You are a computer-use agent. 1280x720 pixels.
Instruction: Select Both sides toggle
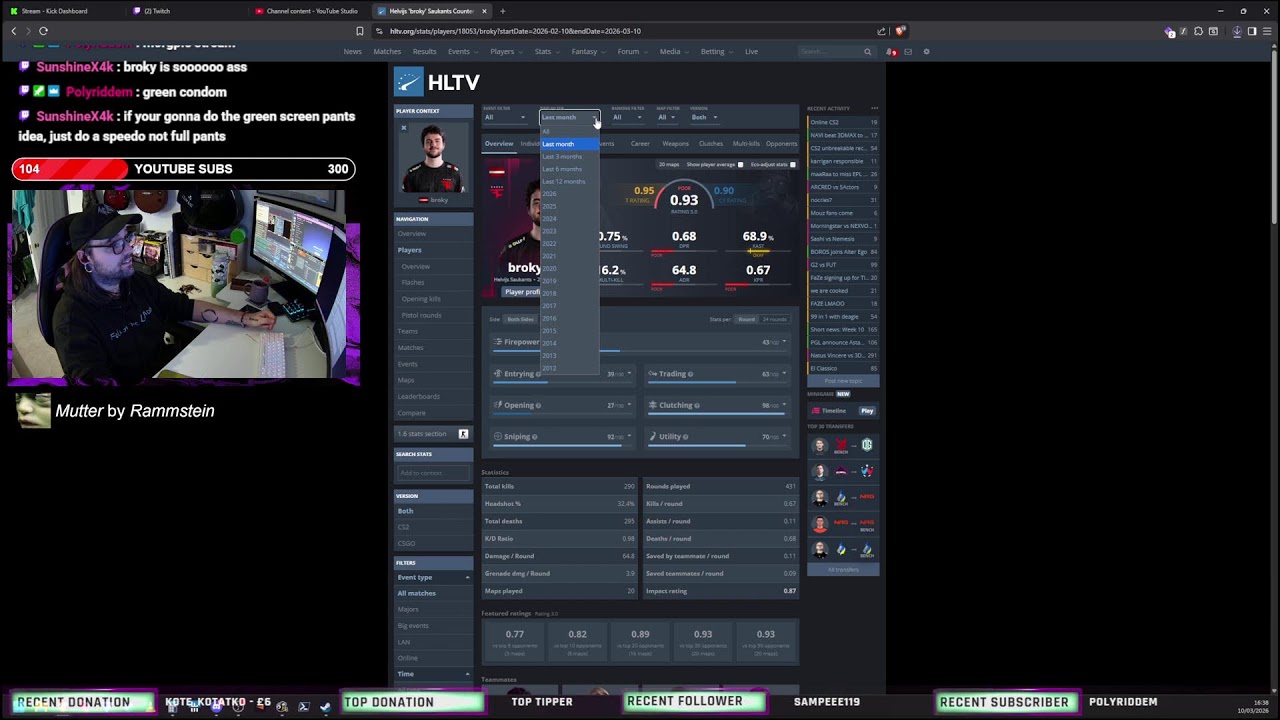(520, 319)
